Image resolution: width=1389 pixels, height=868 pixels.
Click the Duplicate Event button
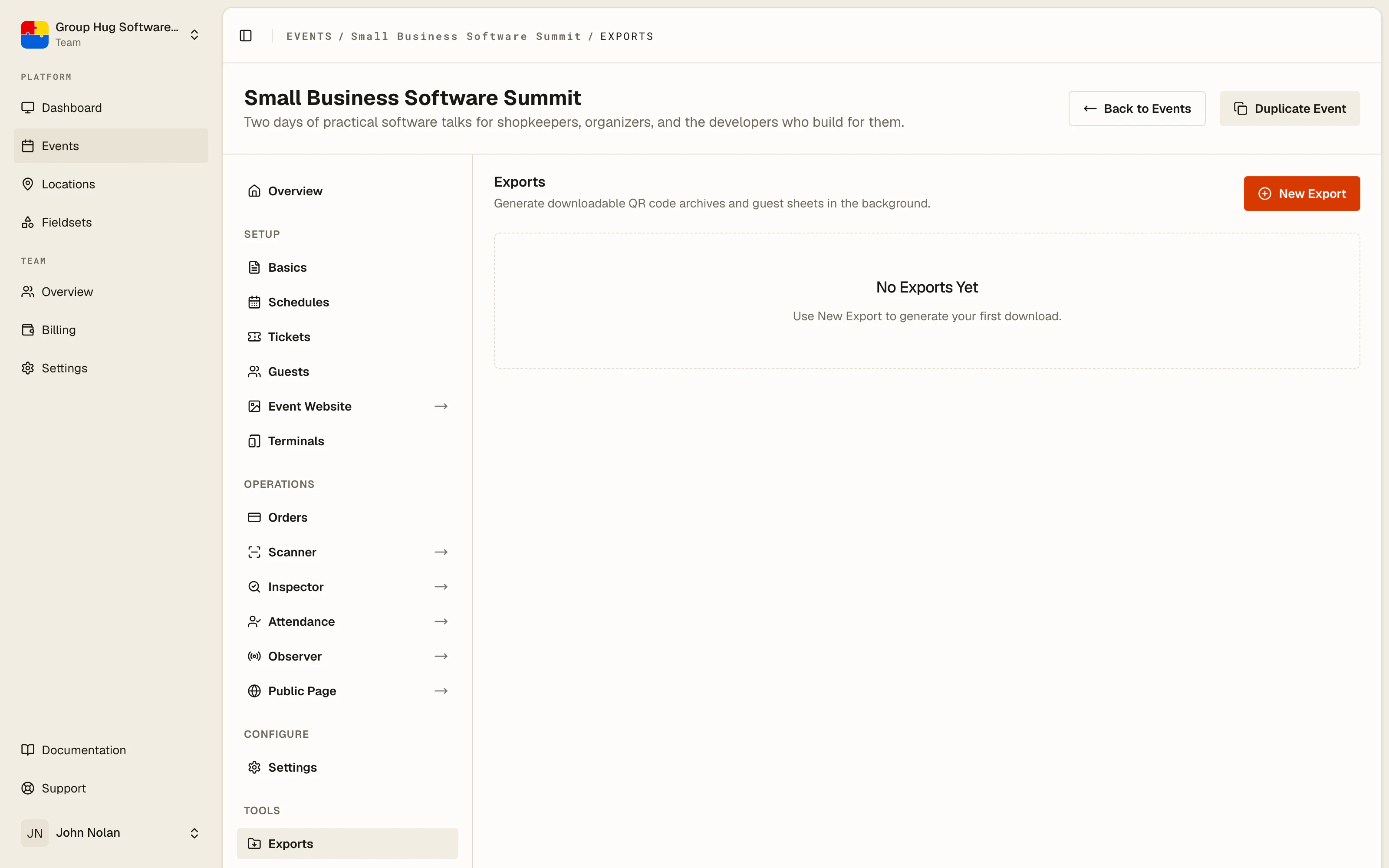point(1289,108)
